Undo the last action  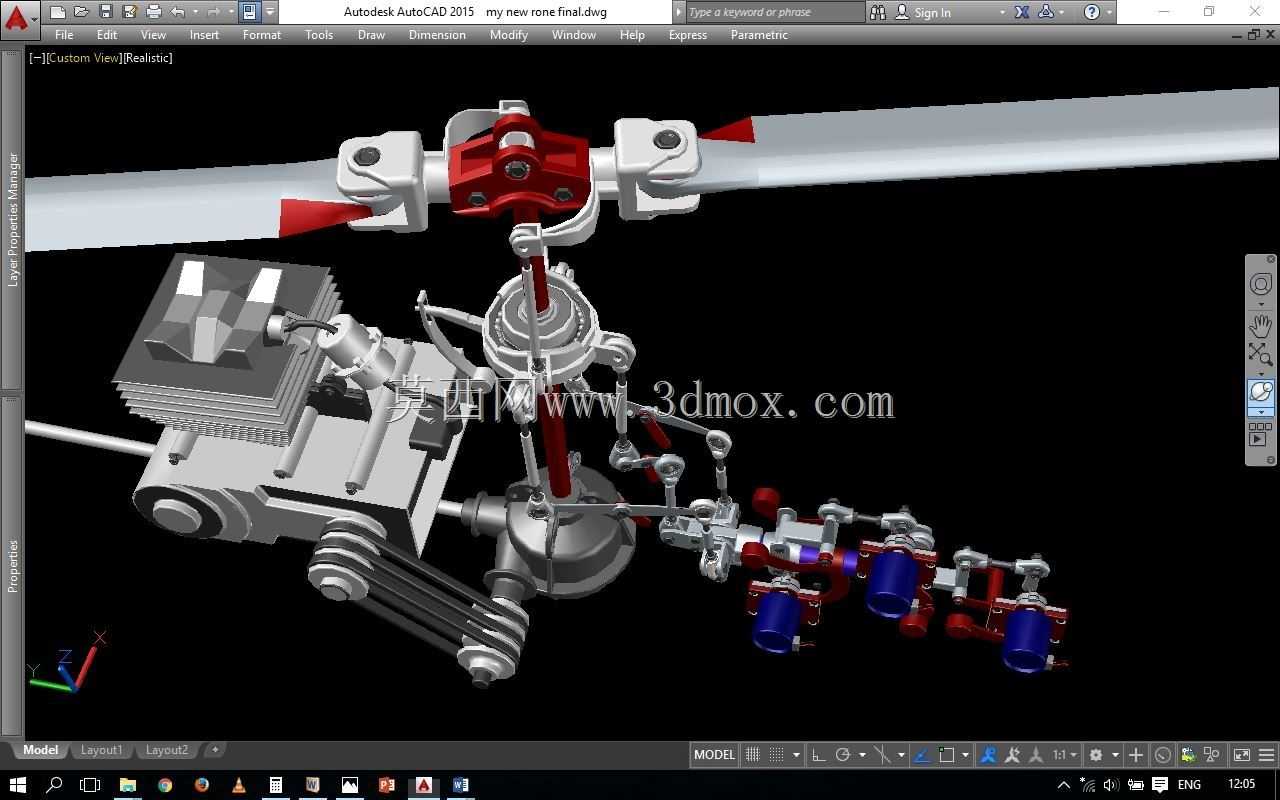(177, 12)
